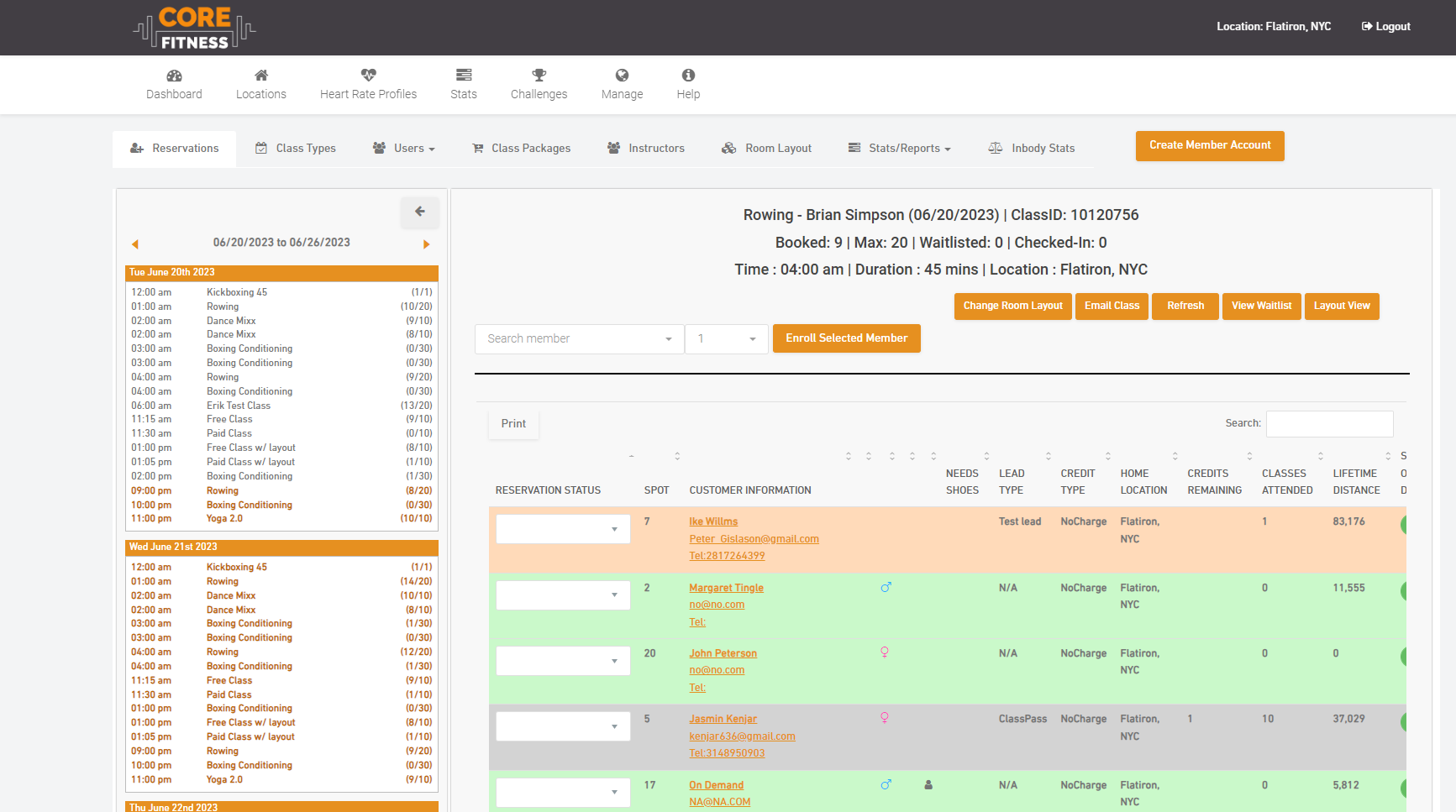Collapse the schedule panel with back arrow
1456x812 pixels.
tap(420, 212)
